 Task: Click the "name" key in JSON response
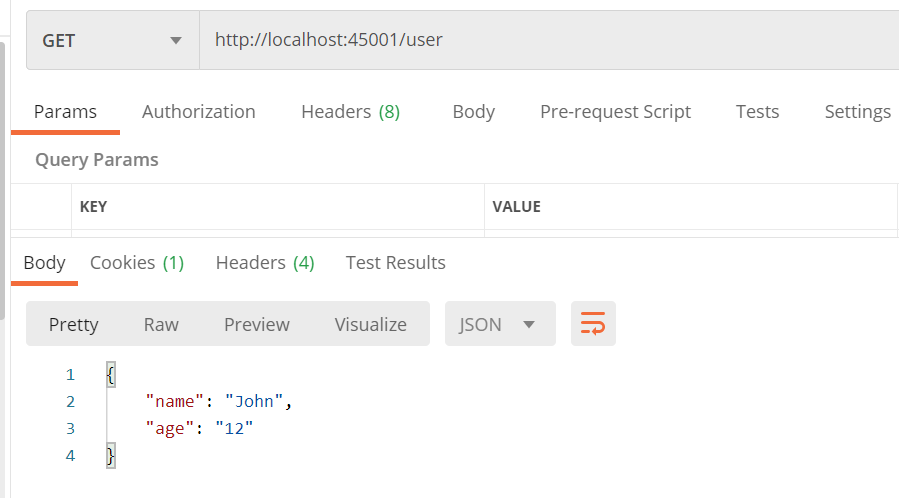click(175, 402)
